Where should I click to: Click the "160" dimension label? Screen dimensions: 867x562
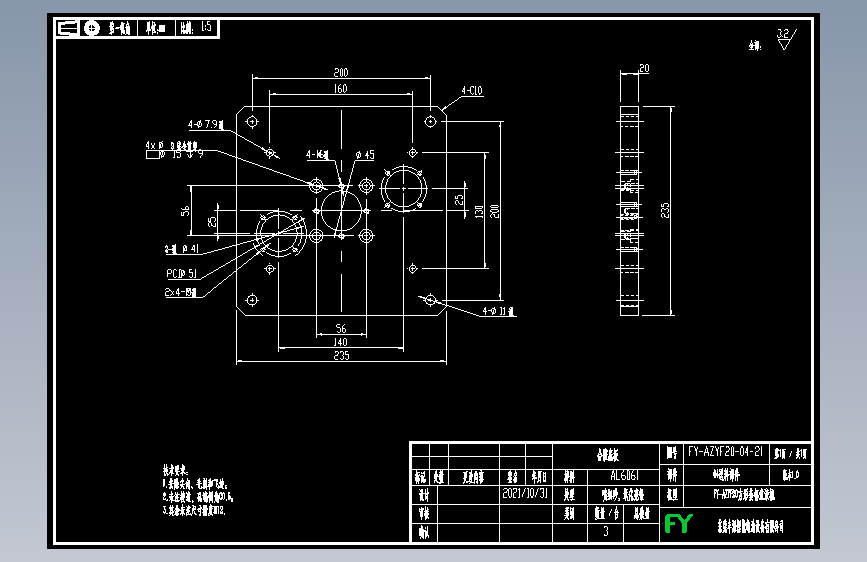(341, 89)
